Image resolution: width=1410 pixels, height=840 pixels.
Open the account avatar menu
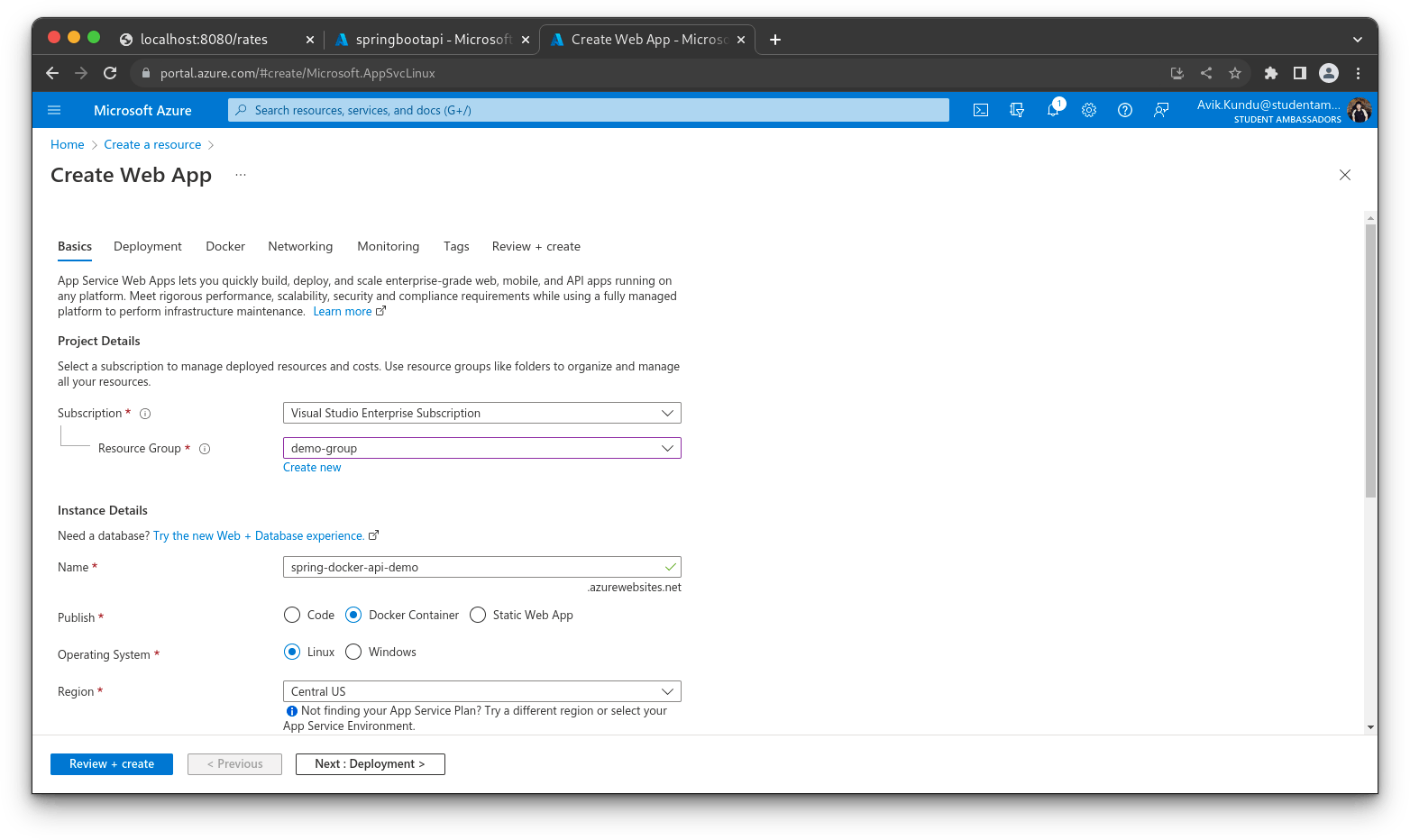pyautogui.click(x=1359, y=110)
